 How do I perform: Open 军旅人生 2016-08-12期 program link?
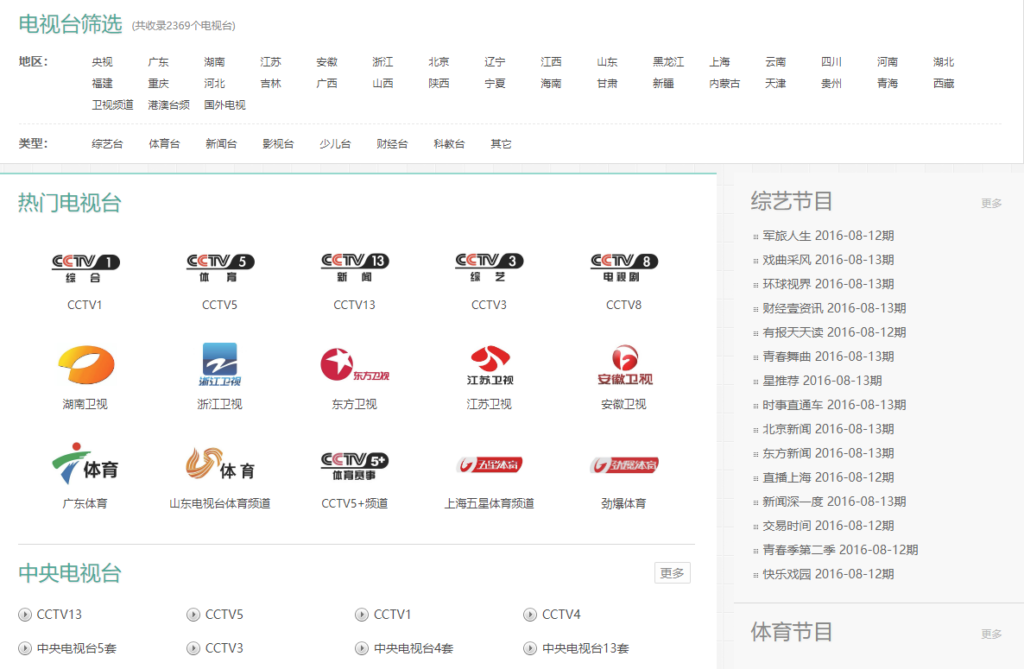(x=828, y=236)
